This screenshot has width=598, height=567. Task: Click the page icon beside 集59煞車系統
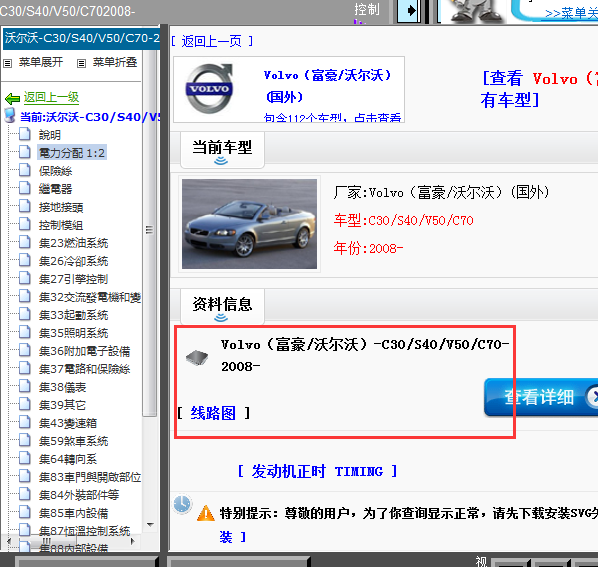coord(25,441)
